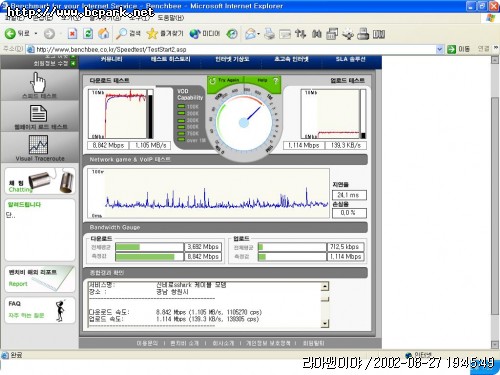Select the Speed Test hand pointer icon
500x375 pixels.
(39, 82)
